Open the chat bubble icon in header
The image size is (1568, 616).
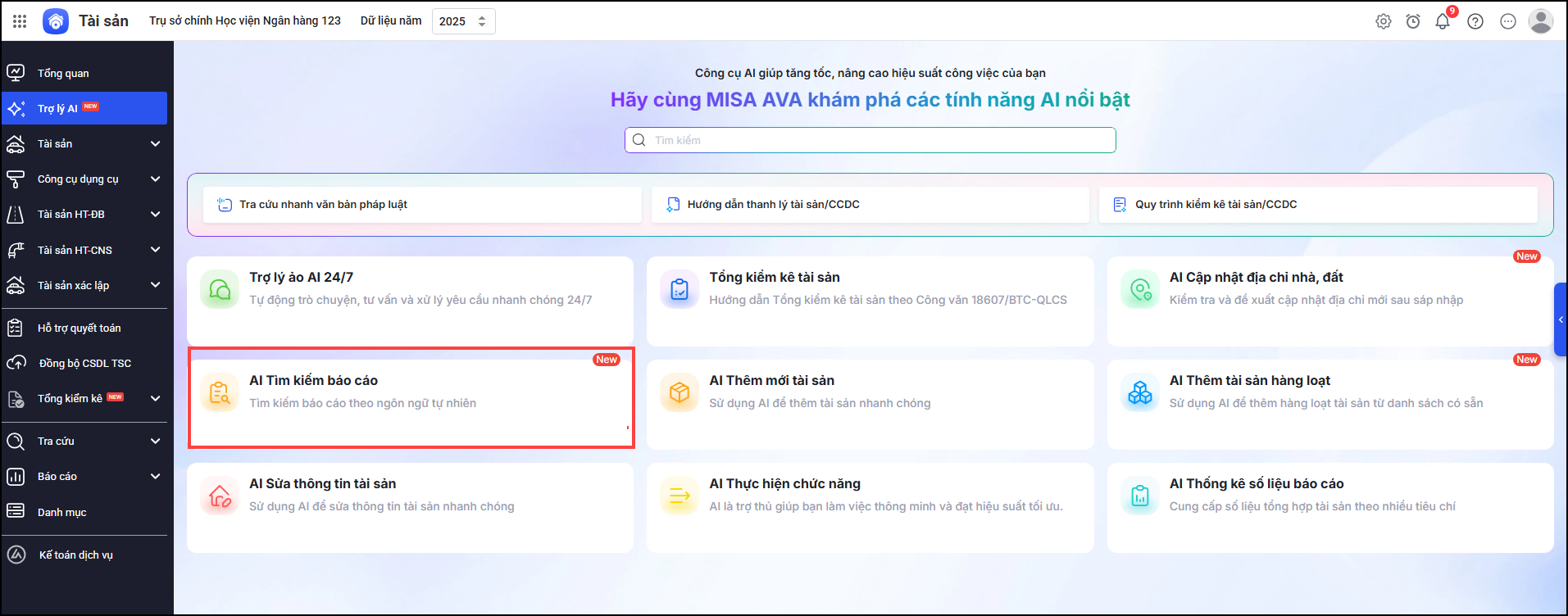1508,21
